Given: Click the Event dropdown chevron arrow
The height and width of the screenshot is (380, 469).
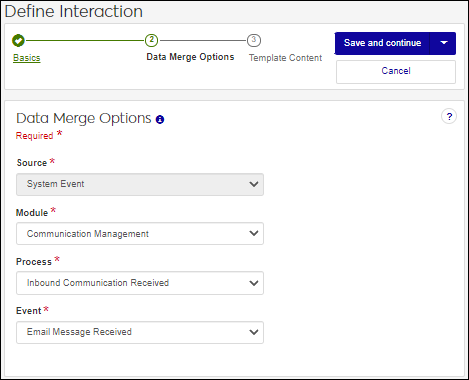Looking at the screenshot, I should click(254, 332).
